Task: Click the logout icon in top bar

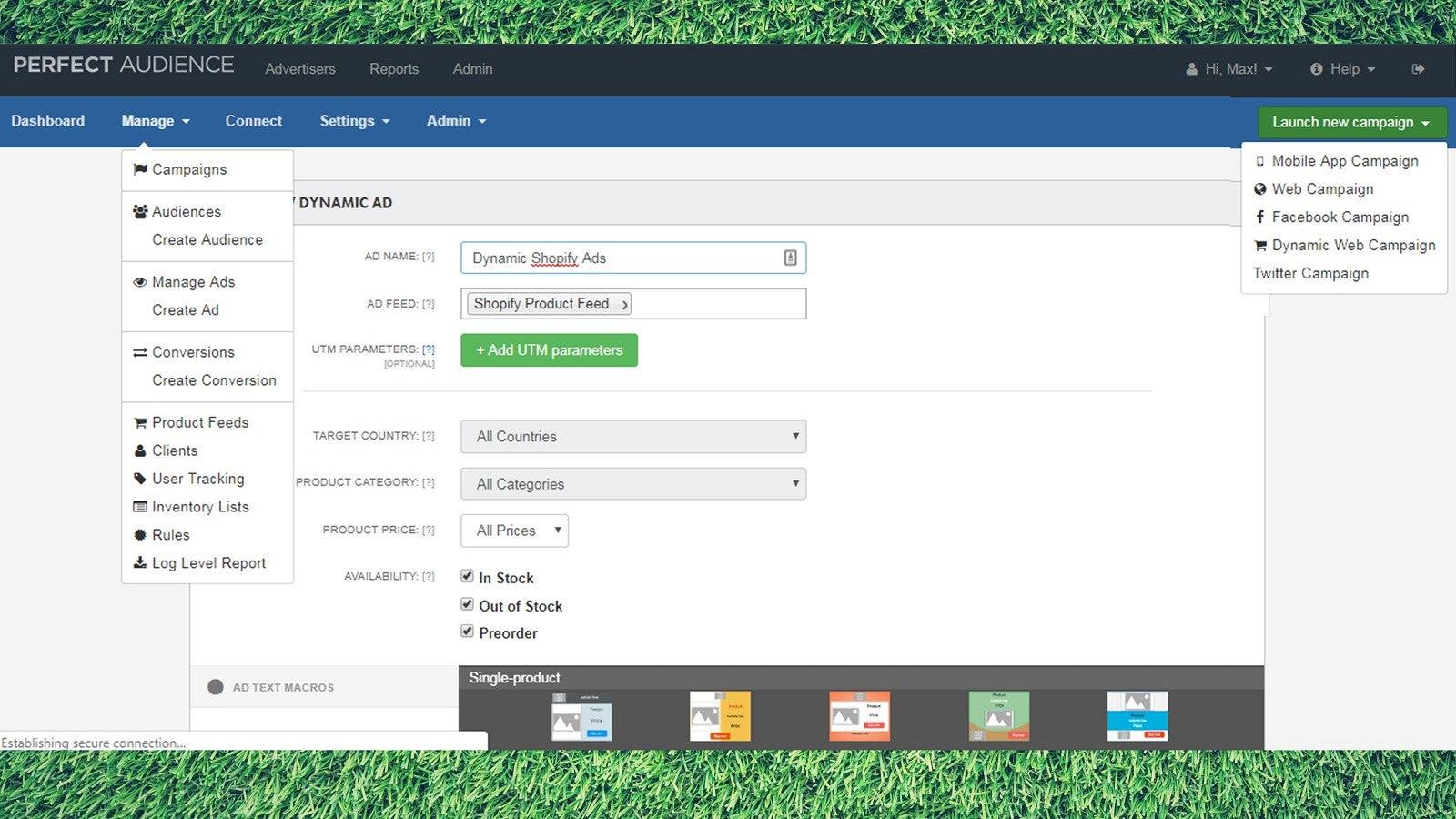Action: coord(1418,69)
